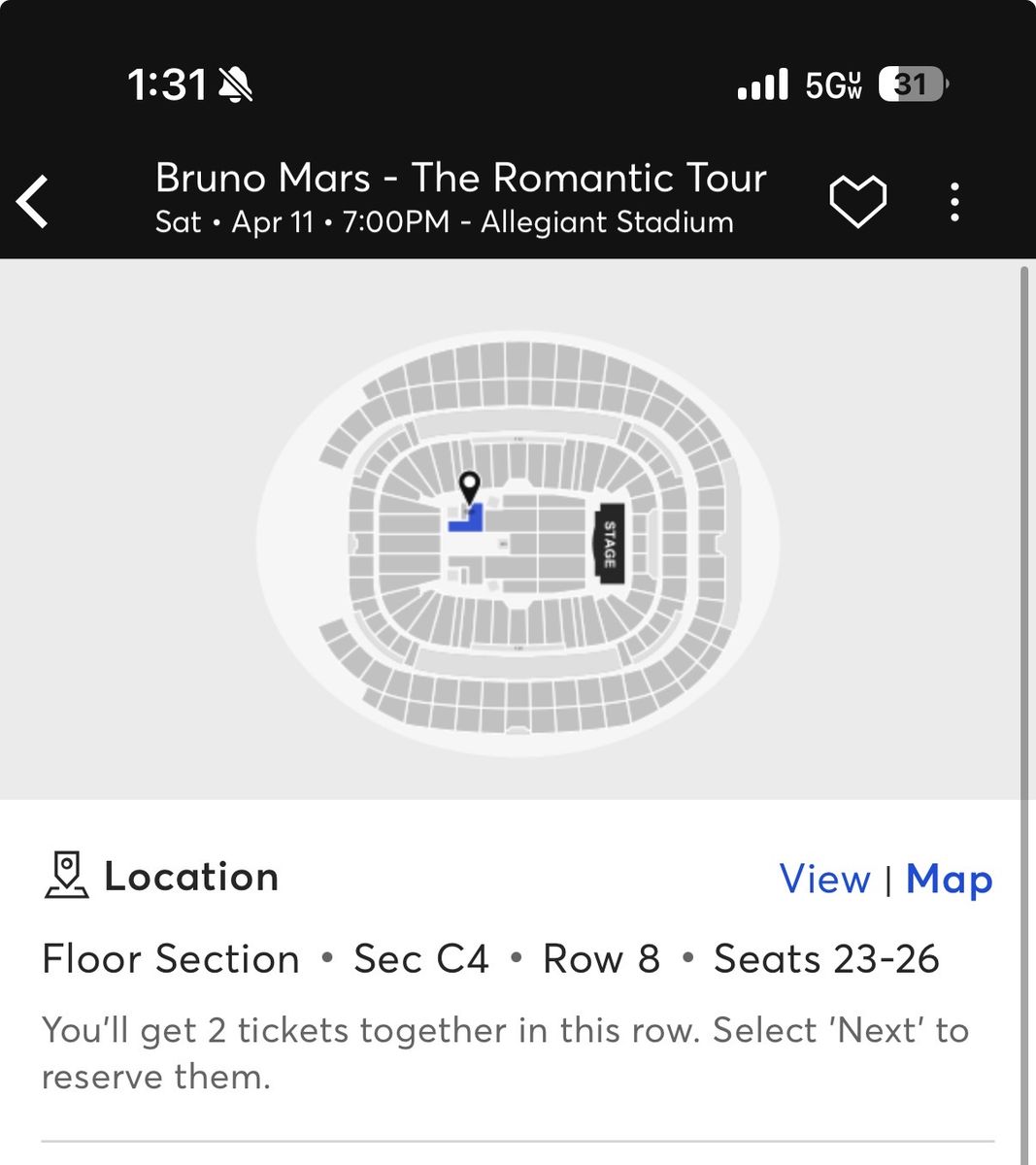Tap the 1:31 clock in status bar
Screen dimensions: 1036x1165
click(x=167, y=85)
